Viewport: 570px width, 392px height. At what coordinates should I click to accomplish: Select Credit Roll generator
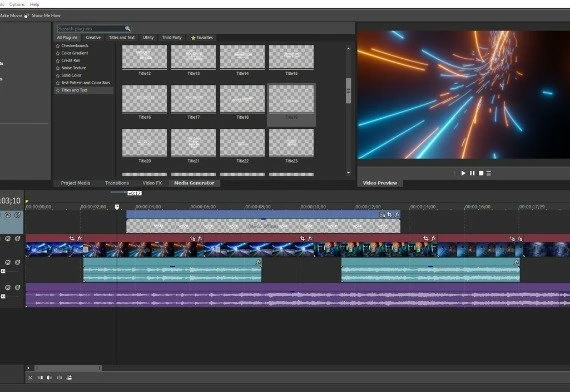[x=71, y=60]
